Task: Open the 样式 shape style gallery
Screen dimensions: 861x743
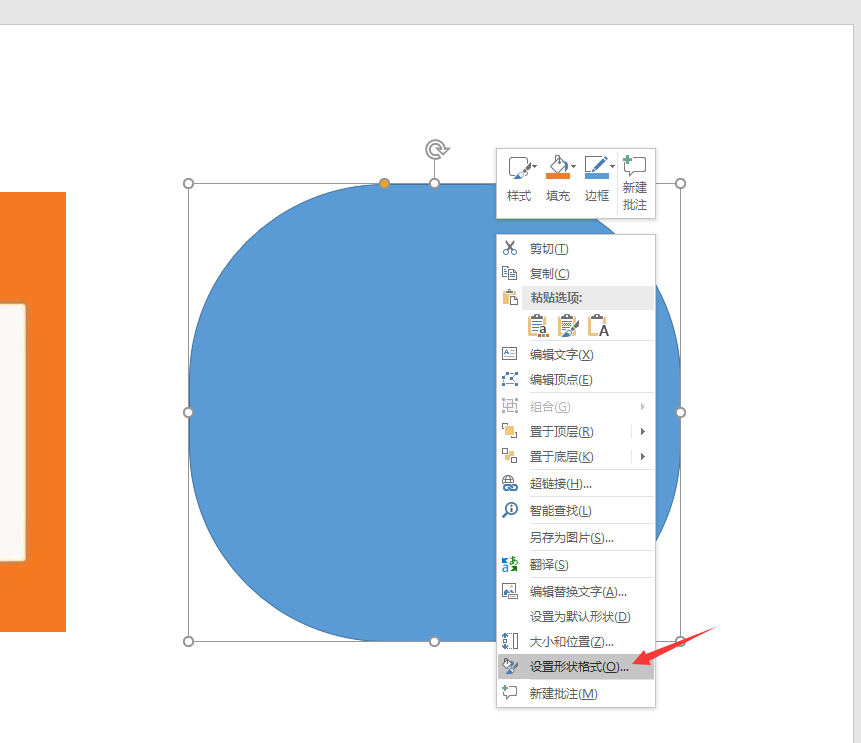Action: (x=518, y=178)
